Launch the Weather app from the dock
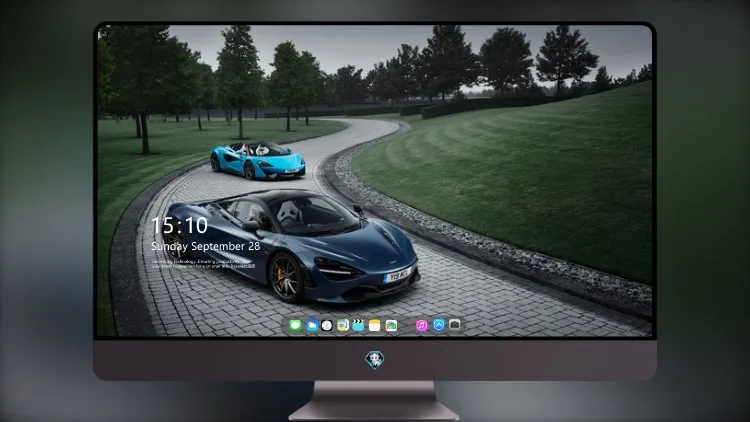Screen dimensions: 750x422 312,326
